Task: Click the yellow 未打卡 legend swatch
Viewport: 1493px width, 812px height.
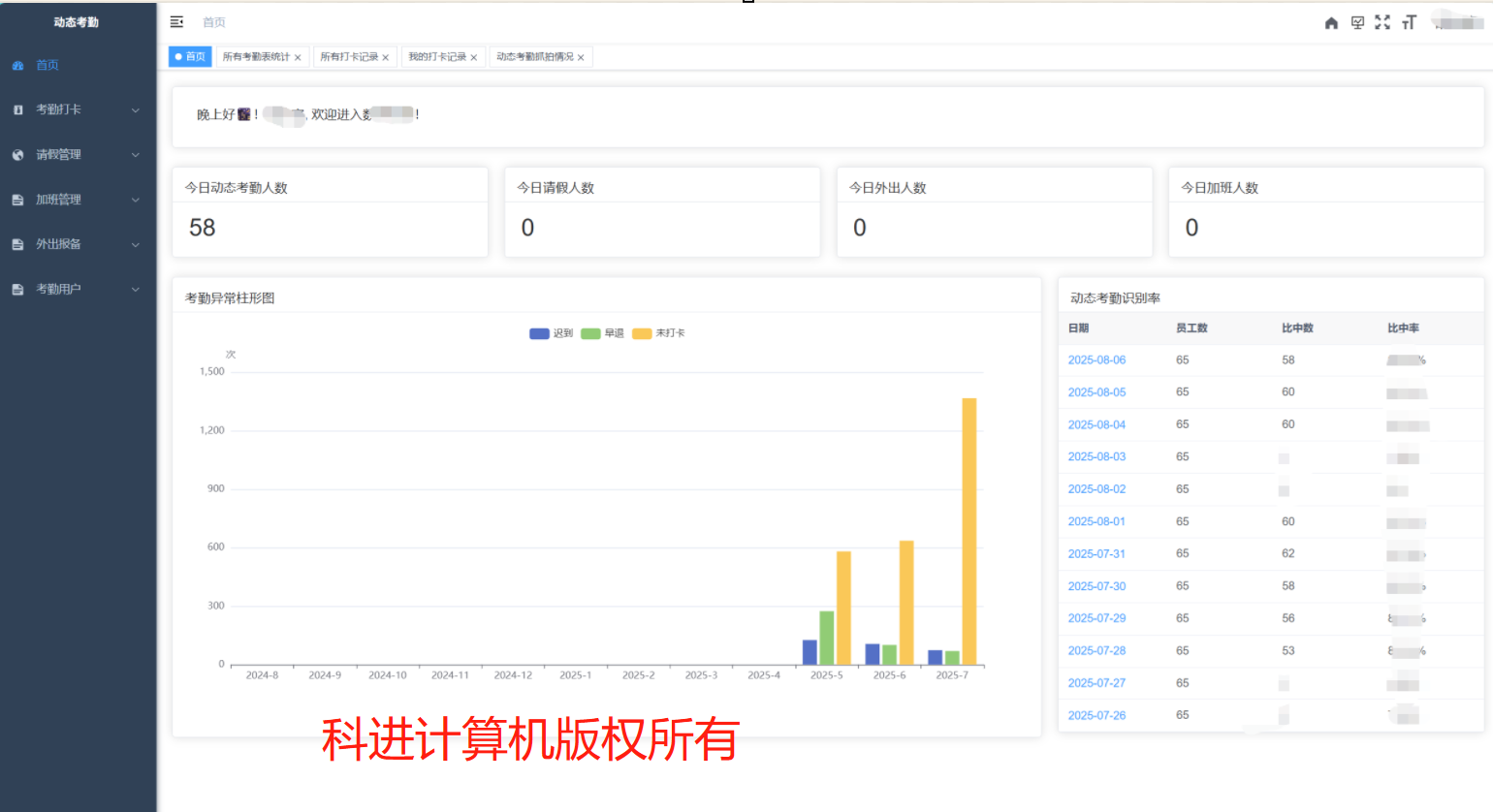Action: pos(642,333)
